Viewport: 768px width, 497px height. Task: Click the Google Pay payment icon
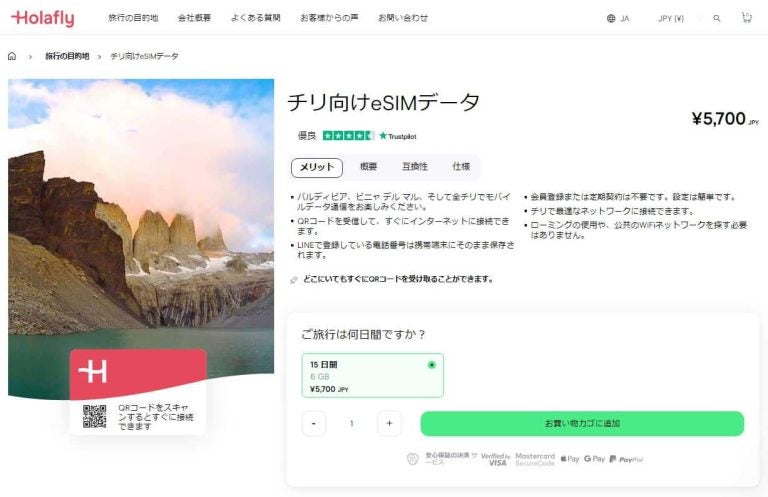(594, 459)
